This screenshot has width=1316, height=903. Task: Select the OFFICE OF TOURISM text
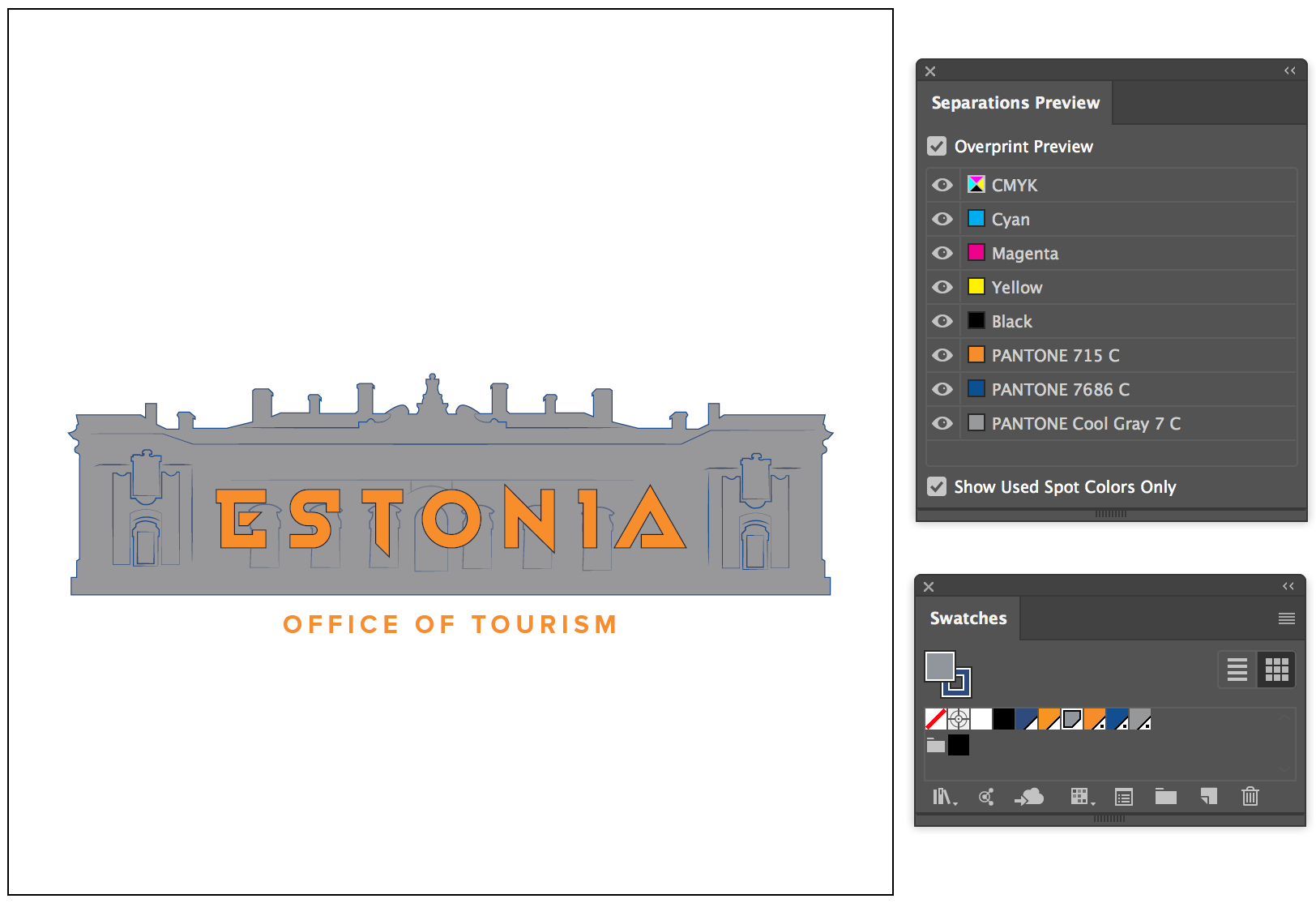451,624
